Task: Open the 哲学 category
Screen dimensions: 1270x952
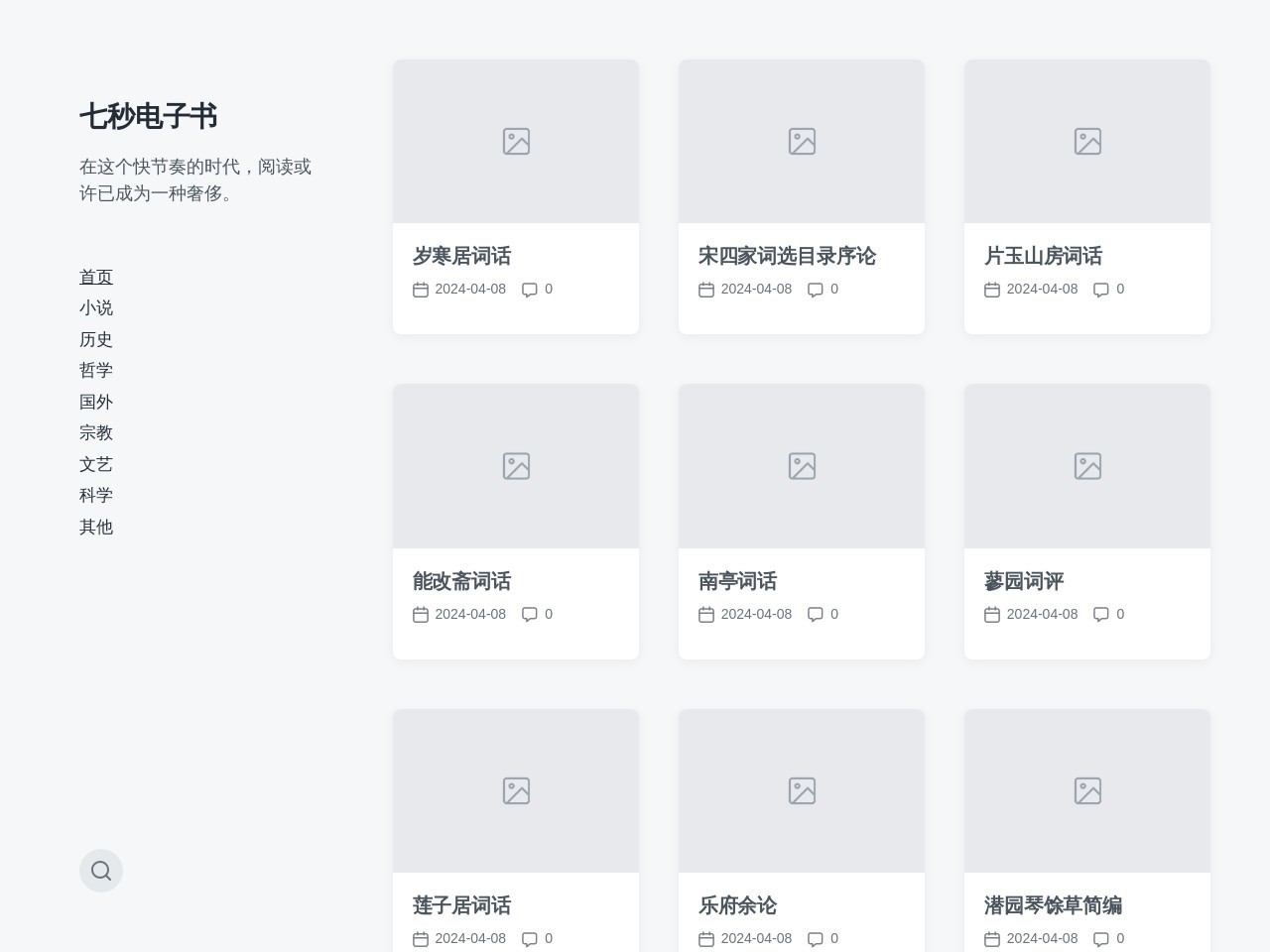Action: tap(96, 370)
